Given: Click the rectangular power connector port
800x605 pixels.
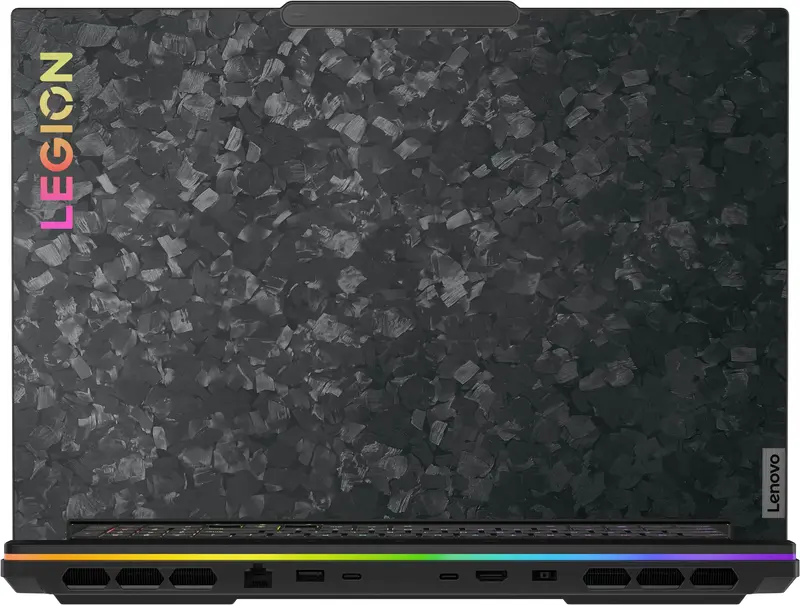Looking at the screenshot, I should [544, 575].
